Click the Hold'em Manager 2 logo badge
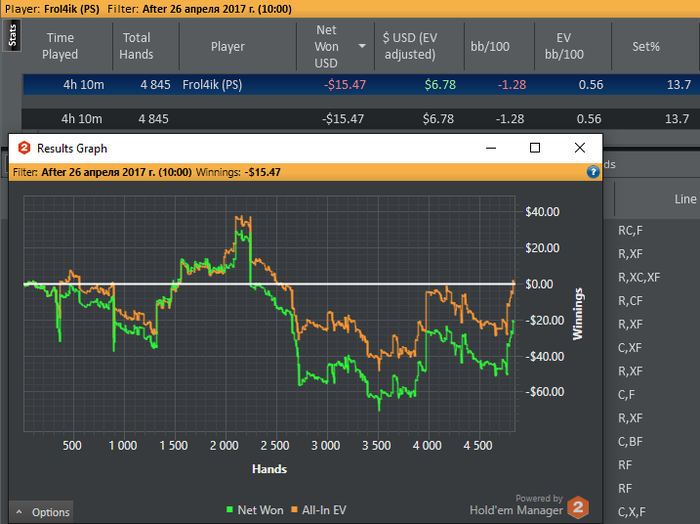Screen dimensions: 700x524 (578, 507)
